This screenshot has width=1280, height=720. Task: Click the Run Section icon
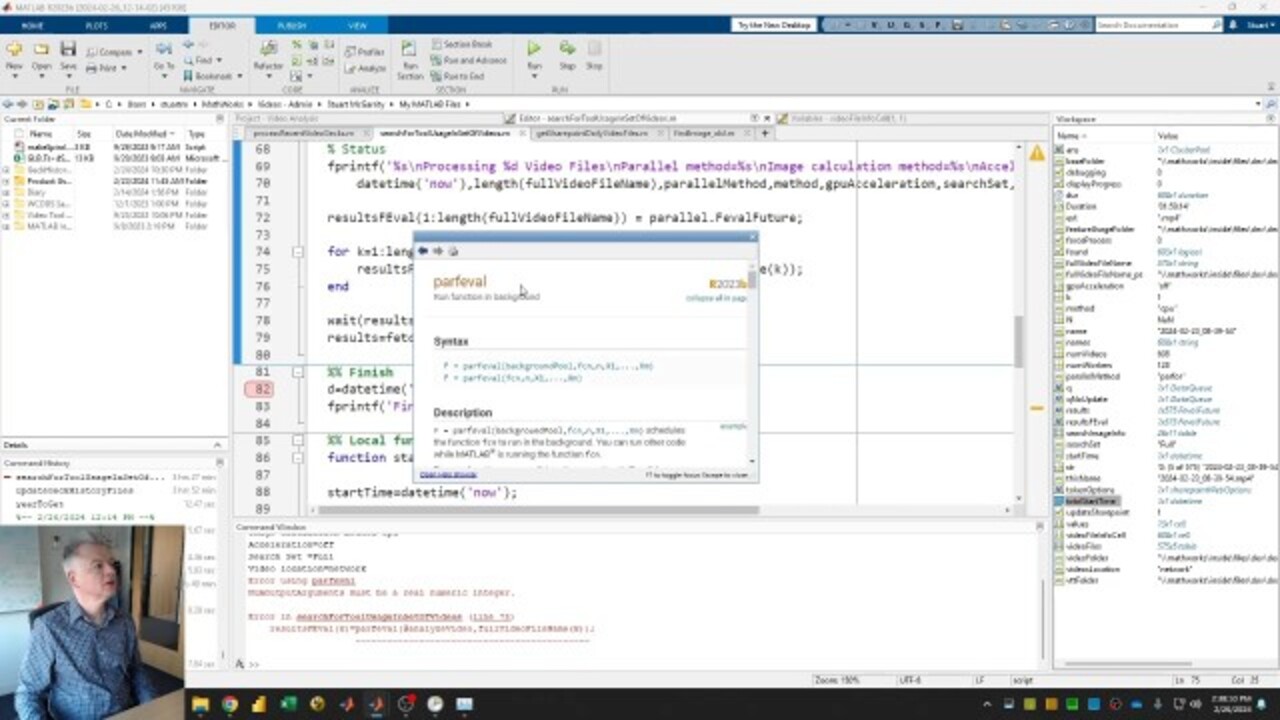[x=409, y=58]
